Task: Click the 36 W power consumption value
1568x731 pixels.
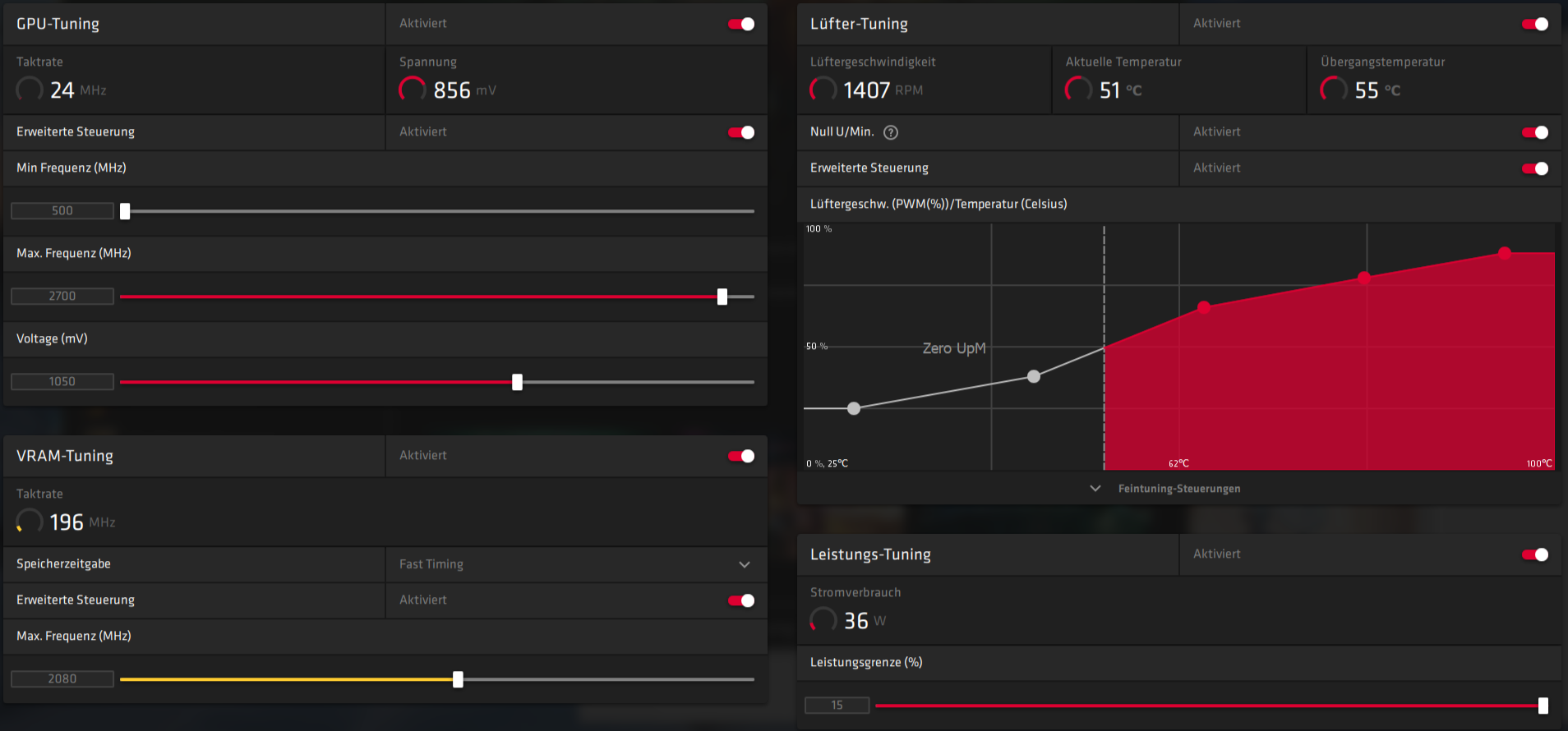Action: (x=865, y=621)
